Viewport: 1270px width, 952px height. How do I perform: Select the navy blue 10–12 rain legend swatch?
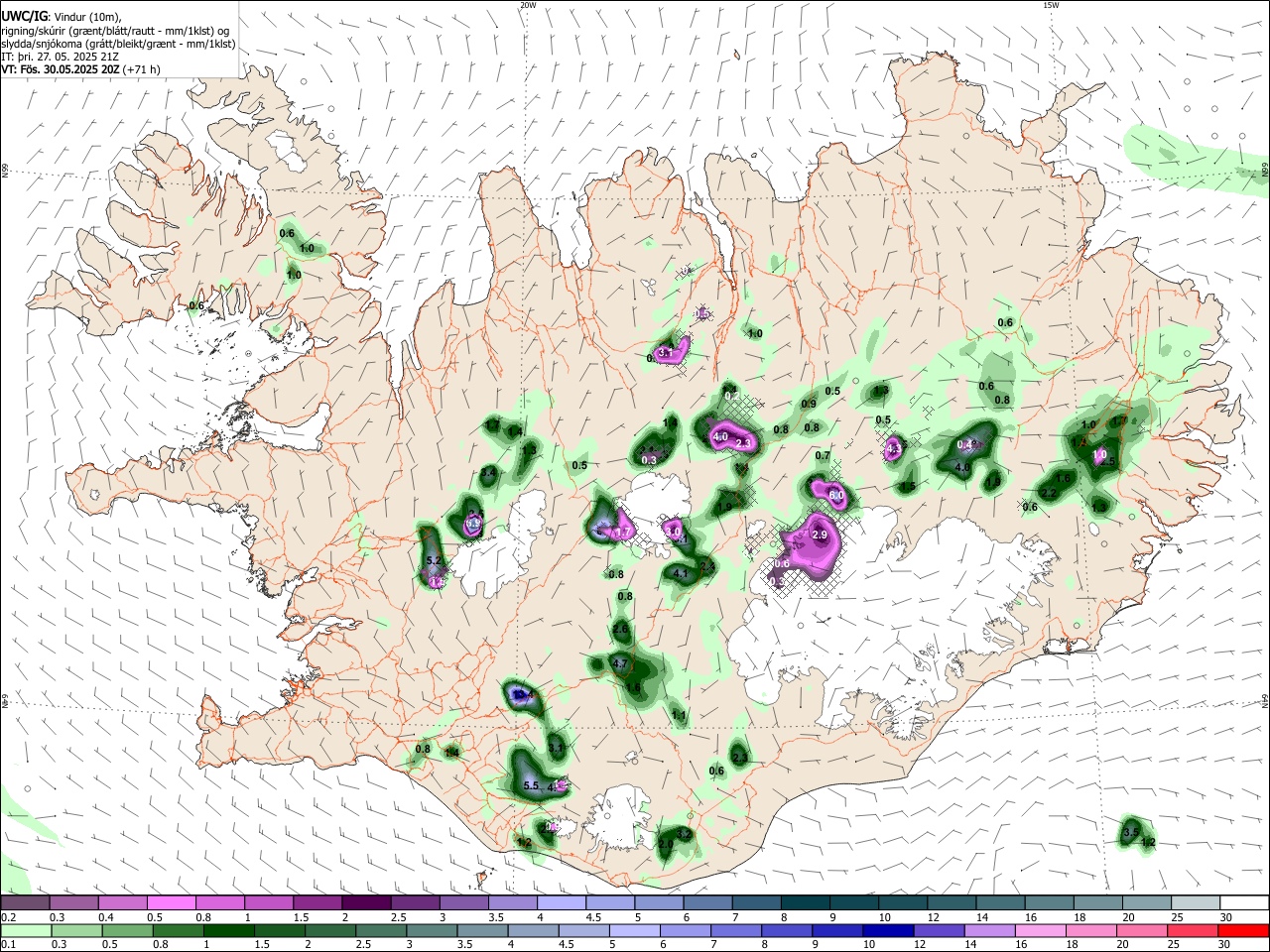[x=889, y=930]
